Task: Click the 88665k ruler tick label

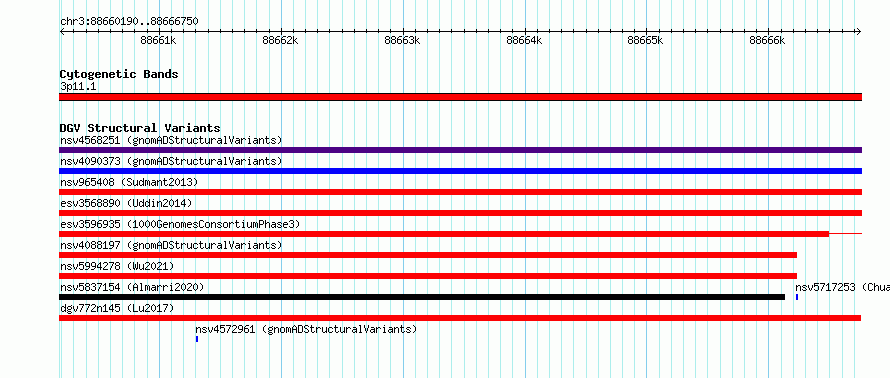Action: [x=645, y=40]
